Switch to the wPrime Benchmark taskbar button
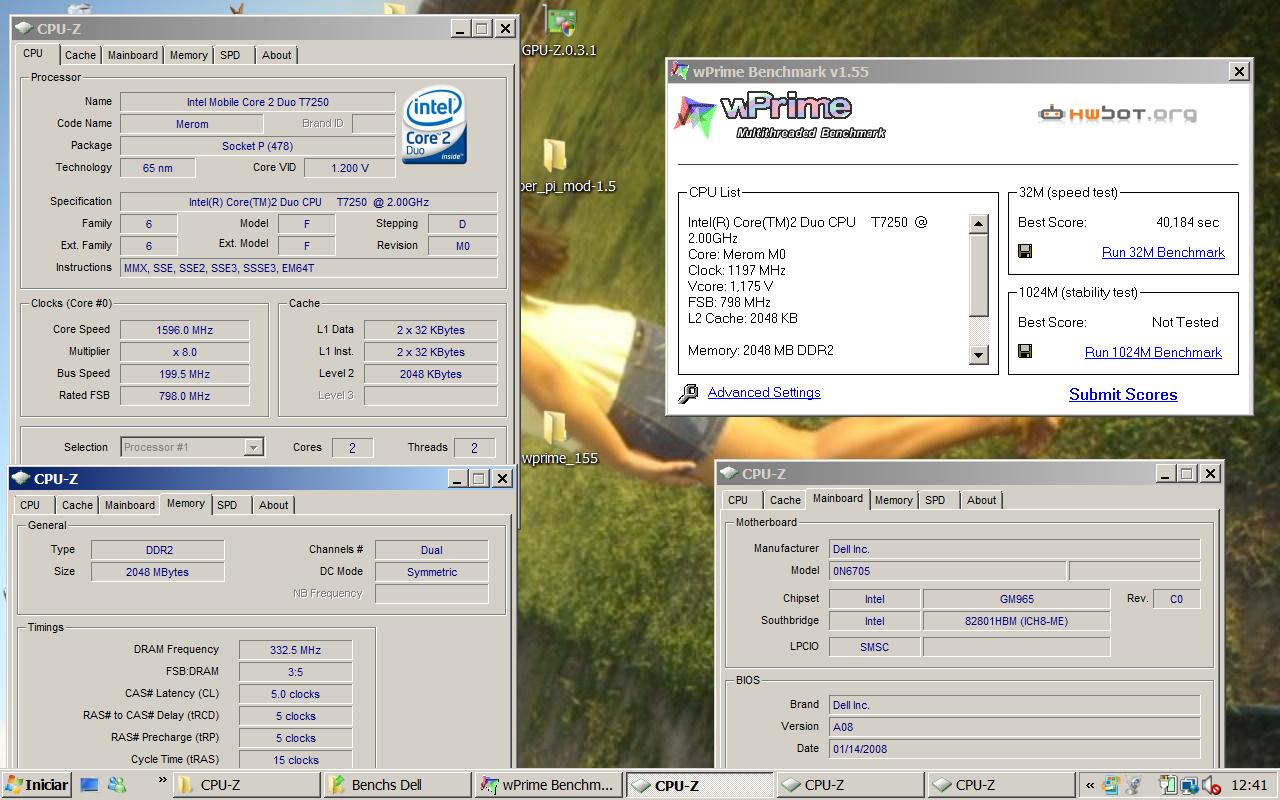Image resolution: width=1280 pixels, height=800 pixels. tap(548, 785)
